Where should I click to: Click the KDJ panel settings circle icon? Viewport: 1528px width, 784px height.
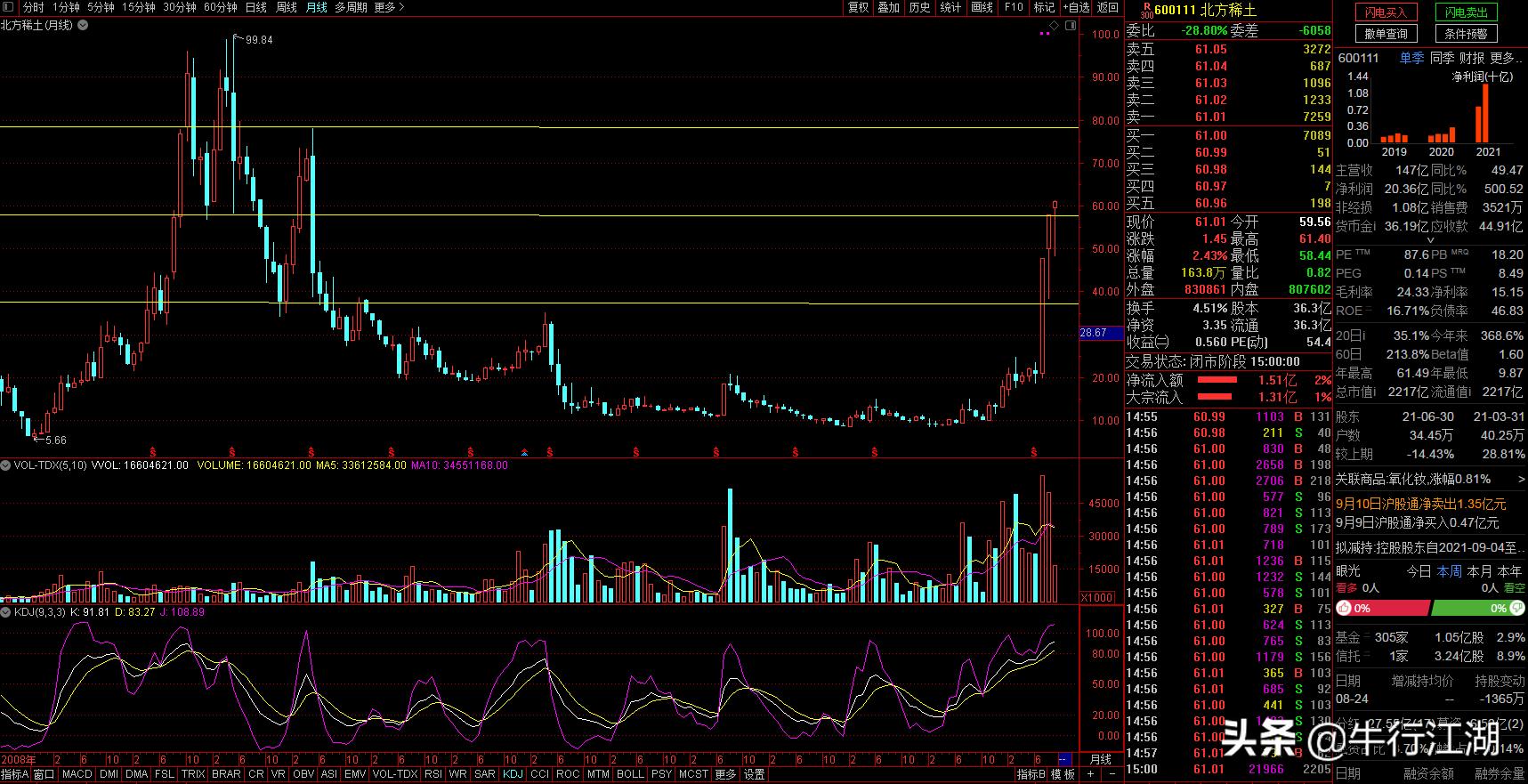coord(6,612)
